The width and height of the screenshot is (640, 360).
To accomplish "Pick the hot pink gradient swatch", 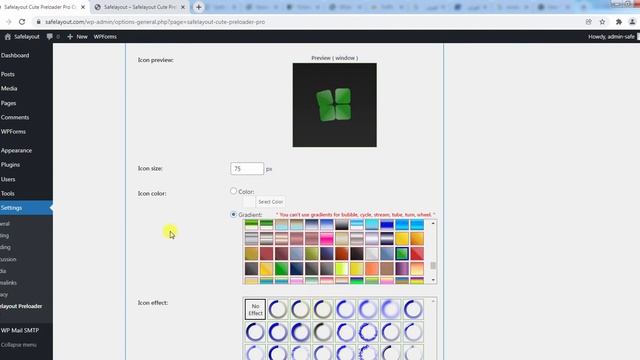I will (x=327, y=239).
